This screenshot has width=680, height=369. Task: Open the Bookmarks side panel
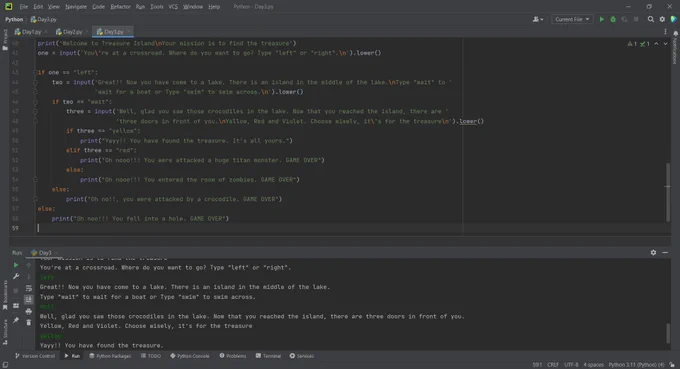coord(5,295)
